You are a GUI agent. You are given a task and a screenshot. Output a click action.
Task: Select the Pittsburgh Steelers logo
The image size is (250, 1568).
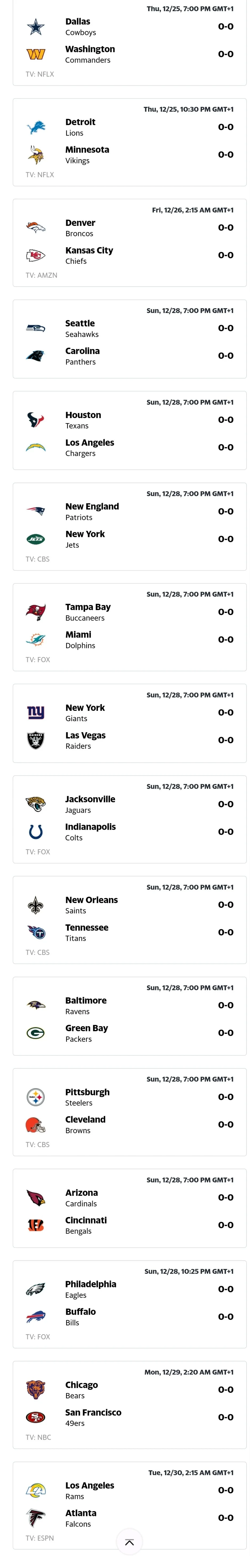point(36,1096)
